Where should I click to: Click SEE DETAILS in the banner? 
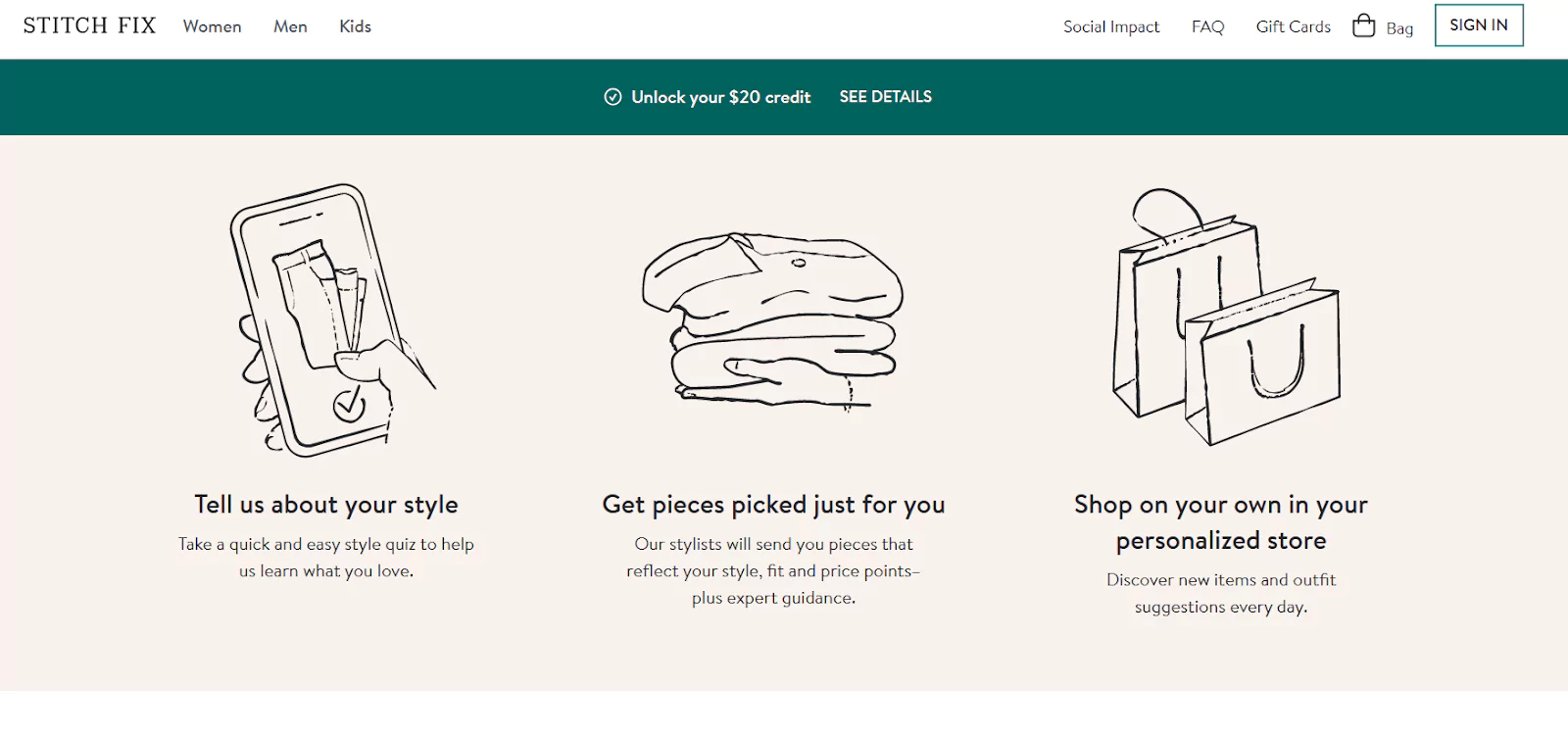click(885, 97)
